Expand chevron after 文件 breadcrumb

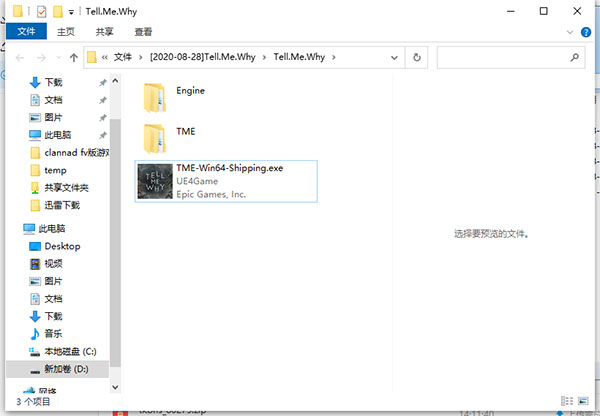pyautogui.click(x=140, y=57)
